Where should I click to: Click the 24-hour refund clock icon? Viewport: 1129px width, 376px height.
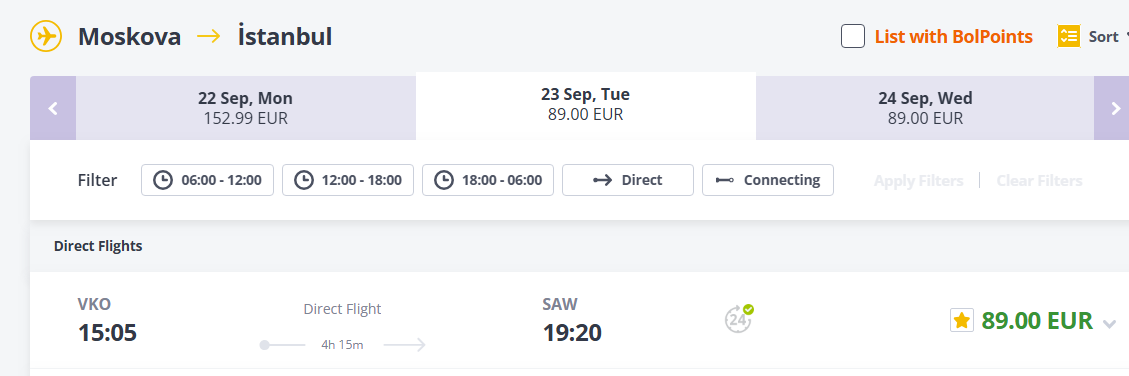point(739,319)
